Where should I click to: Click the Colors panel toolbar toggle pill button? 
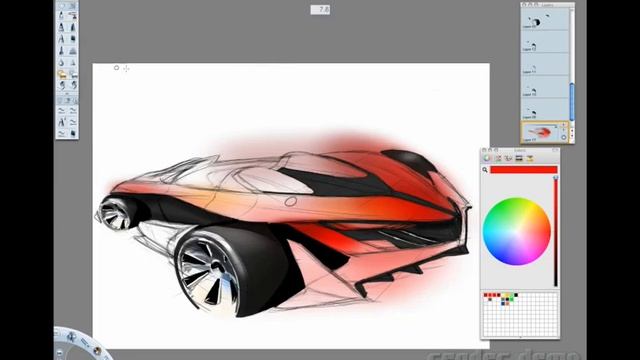click(555, 150)
